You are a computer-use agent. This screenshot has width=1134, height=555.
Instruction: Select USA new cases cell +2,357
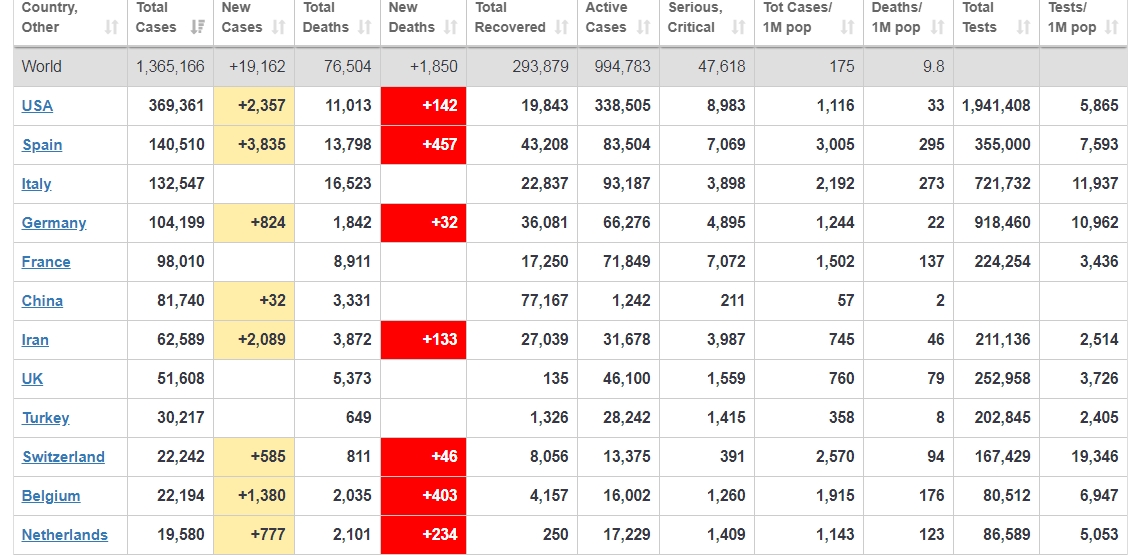point(254,106)
